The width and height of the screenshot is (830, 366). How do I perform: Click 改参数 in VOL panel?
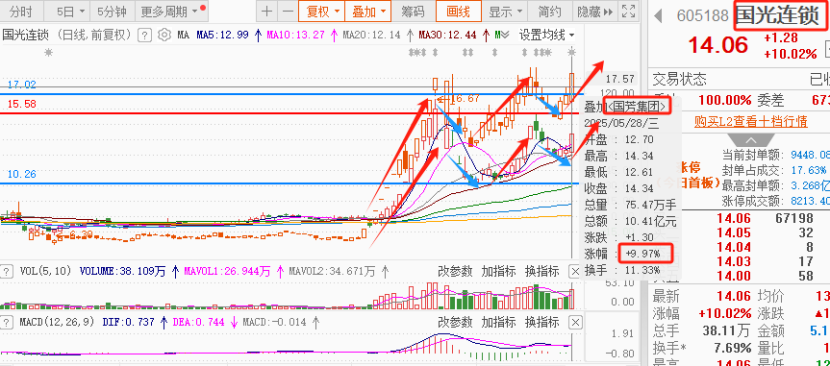click(455, 272)
